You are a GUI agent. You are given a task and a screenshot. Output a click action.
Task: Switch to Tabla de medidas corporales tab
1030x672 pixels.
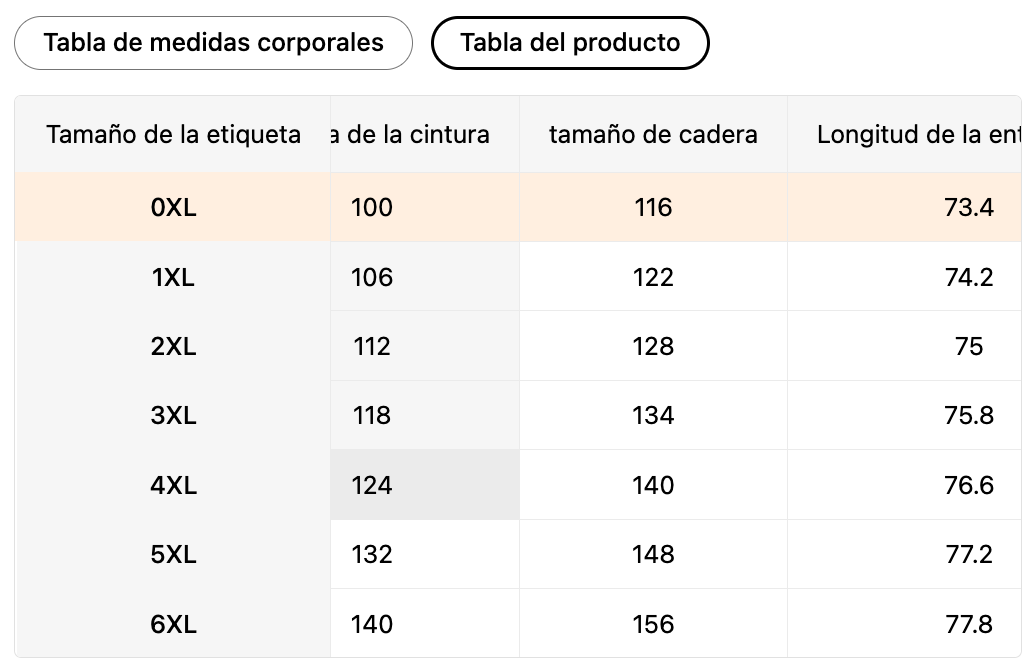pyautogui.click(x=213, y=43)
